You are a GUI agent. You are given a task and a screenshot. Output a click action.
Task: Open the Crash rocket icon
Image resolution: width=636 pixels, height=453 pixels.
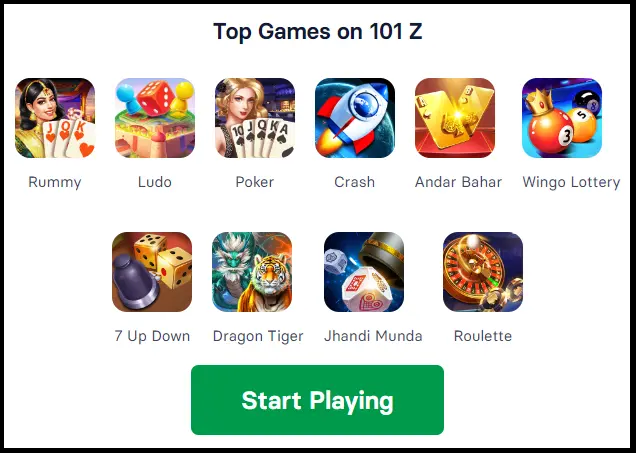coord(355,118)
